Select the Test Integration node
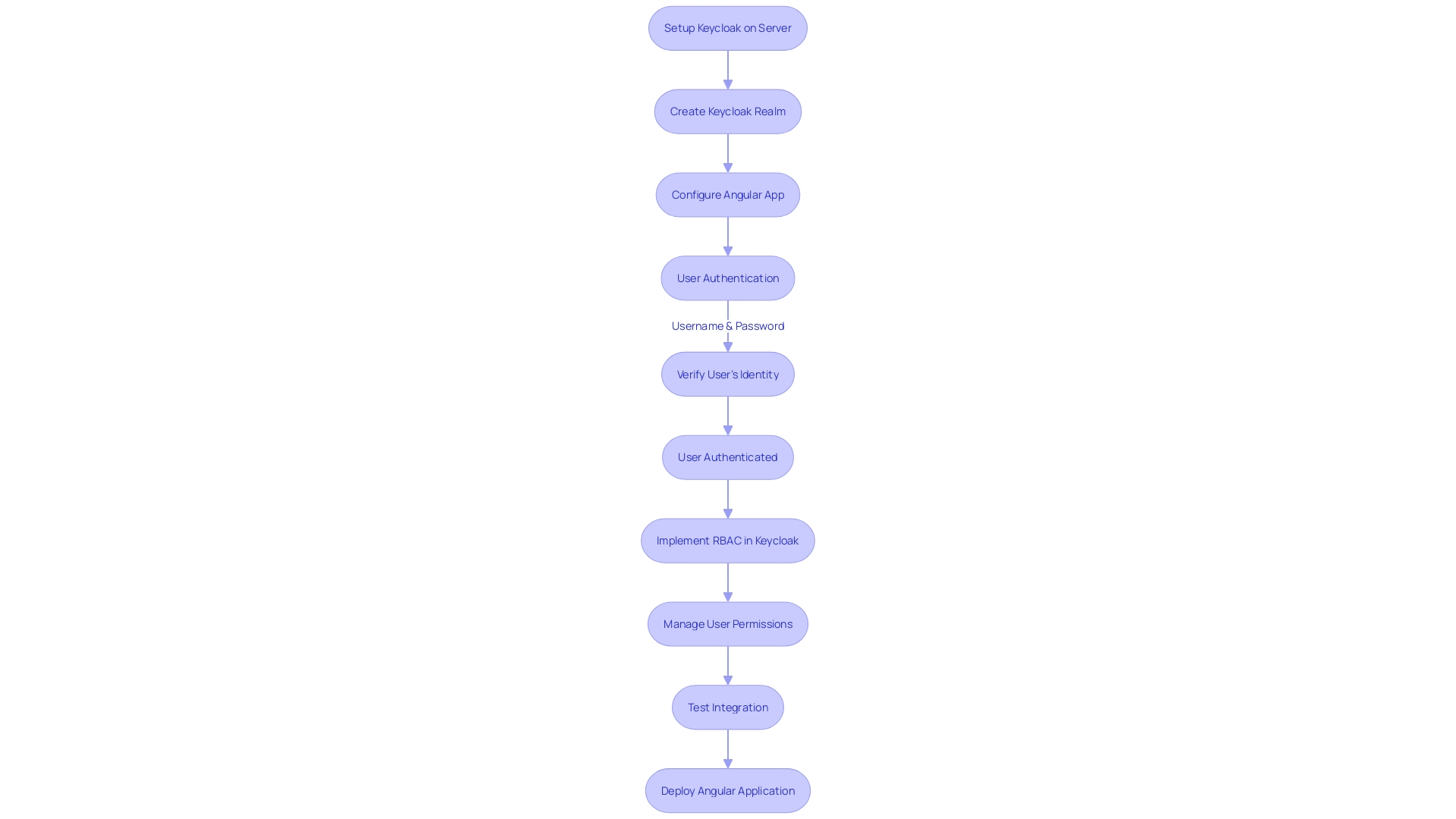 (728, 707)
